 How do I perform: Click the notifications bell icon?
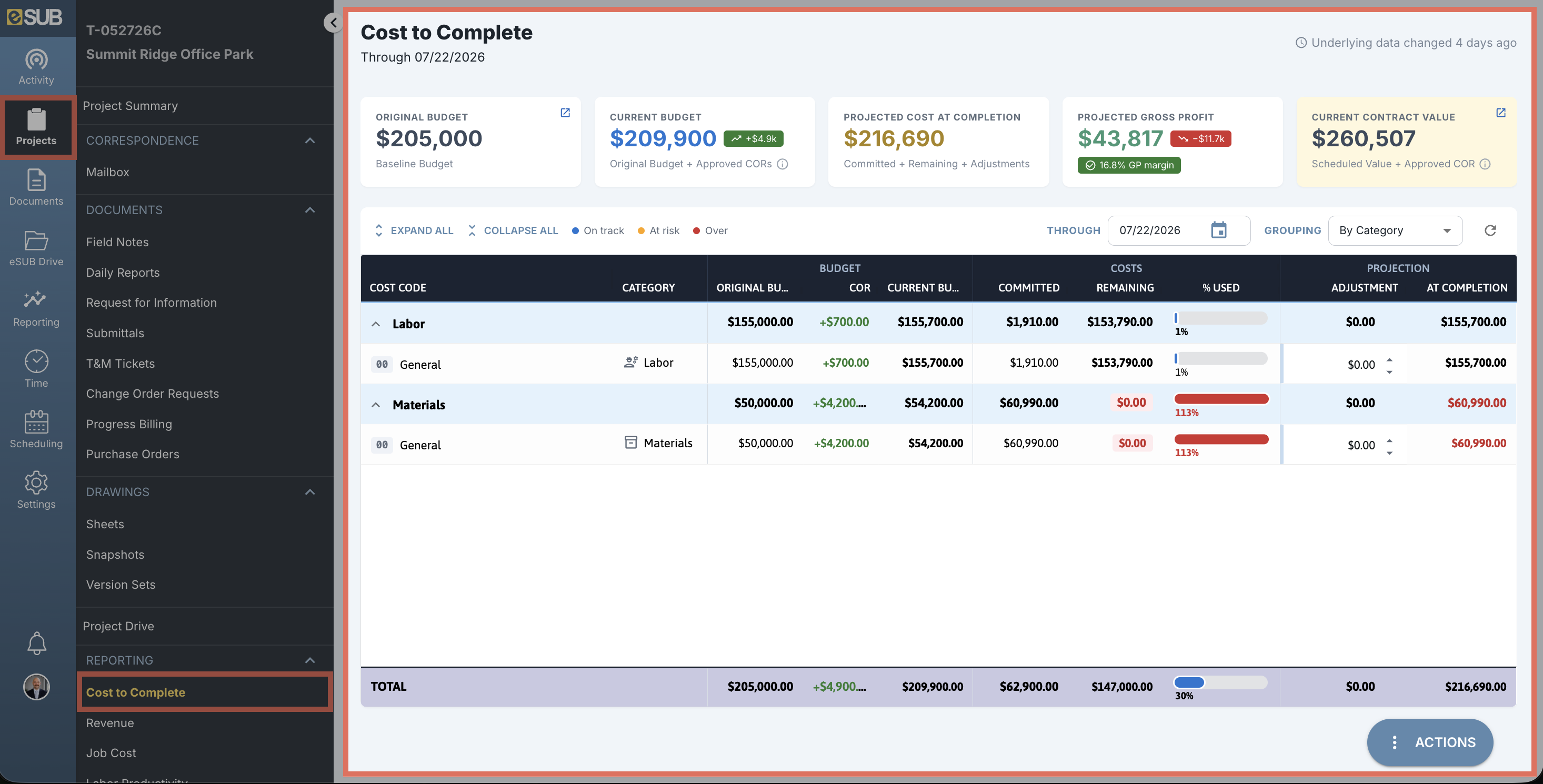coord(36,644)
